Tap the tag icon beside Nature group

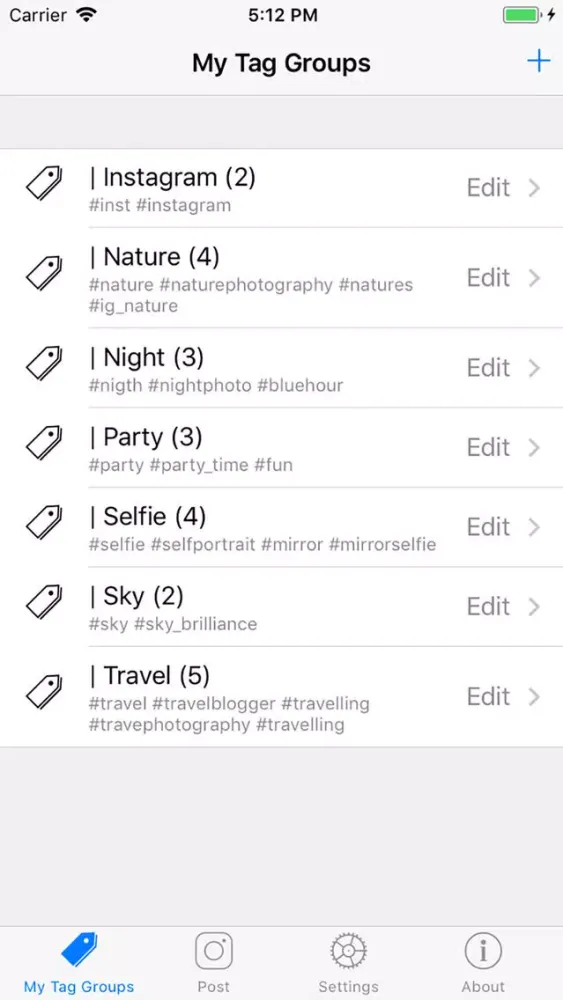(44, 274)
